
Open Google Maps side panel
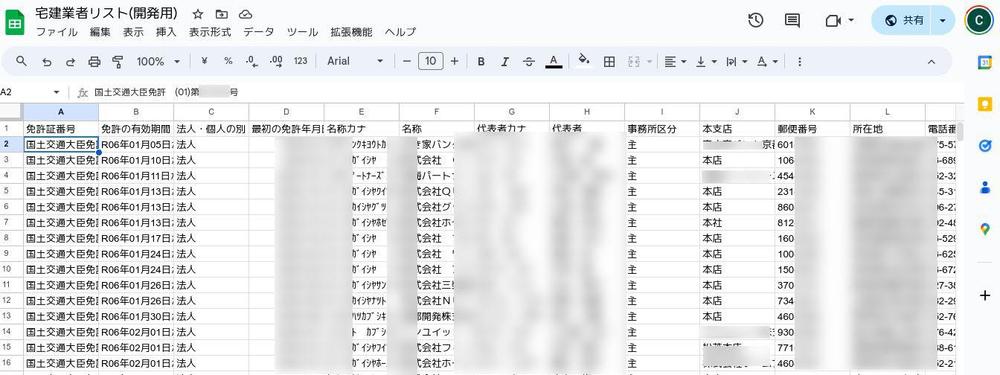click(x=985, y=230)
